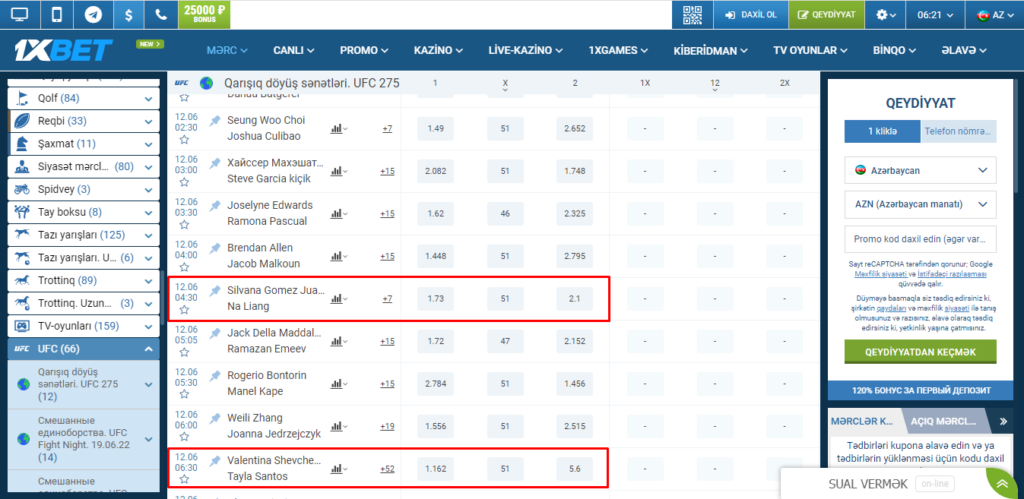Expand the Siyasət mərcləri category chevron

[x=148, y=167]
